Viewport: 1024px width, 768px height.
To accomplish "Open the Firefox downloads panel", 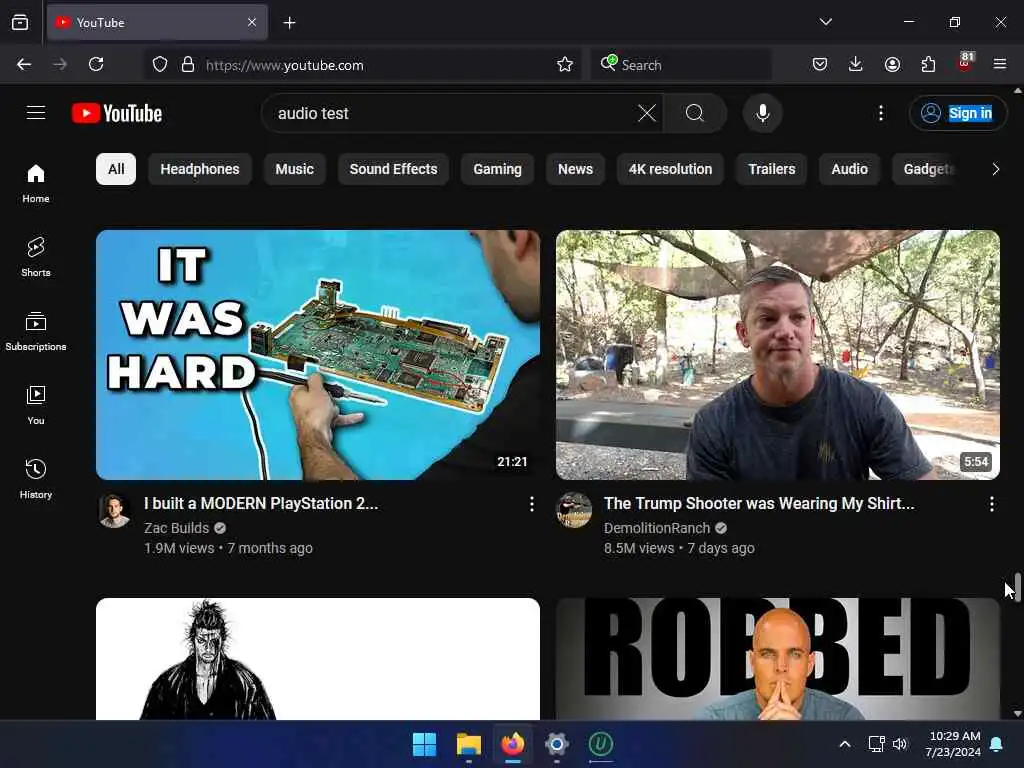I will pos(856,64).
